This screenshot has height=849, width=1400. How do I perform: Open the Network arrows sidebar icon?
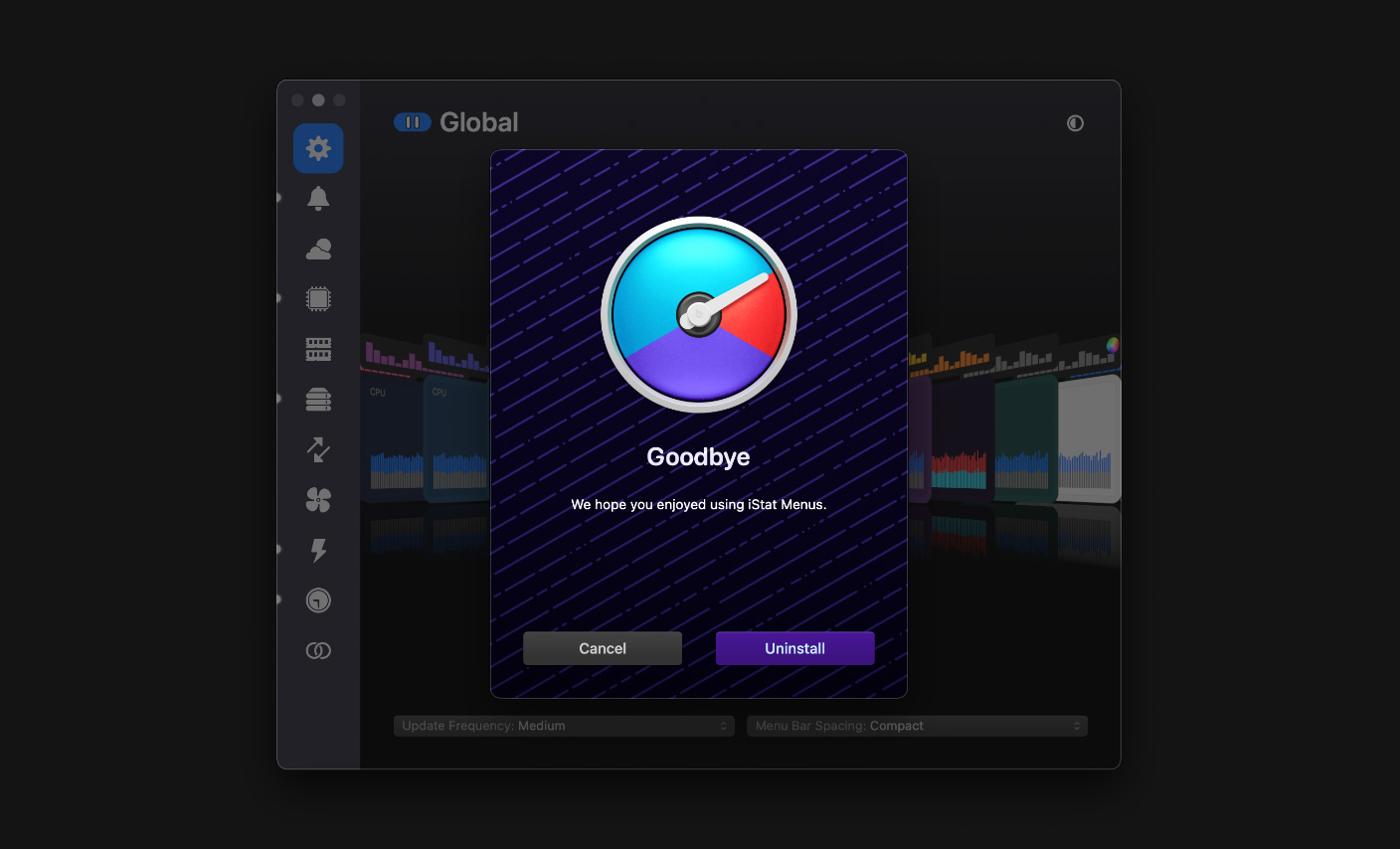(318, 449)
